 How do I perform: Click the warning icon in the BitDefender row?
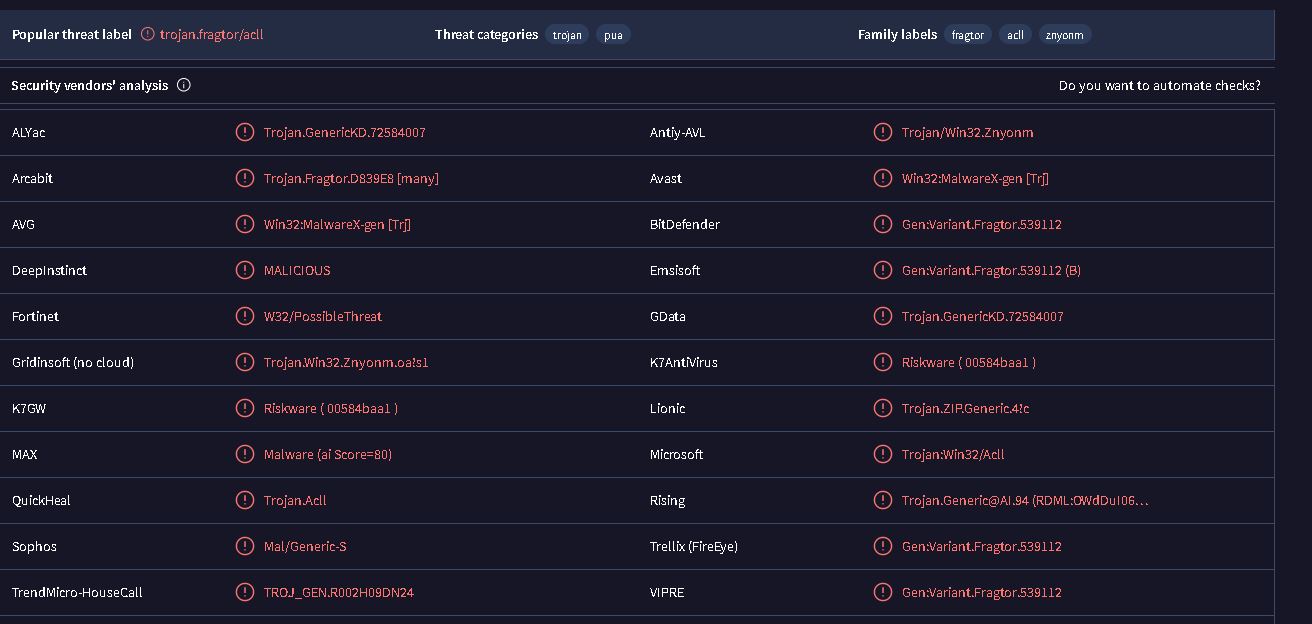pyautogui.click(x=883, y=224)
